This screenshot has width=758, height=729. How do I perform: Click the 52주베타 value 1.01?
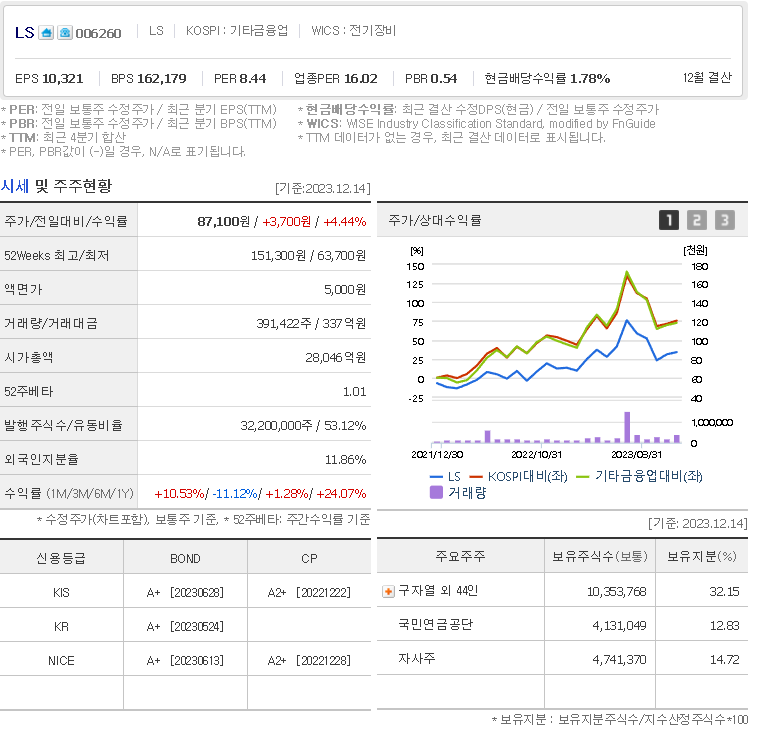pos(354,391)
